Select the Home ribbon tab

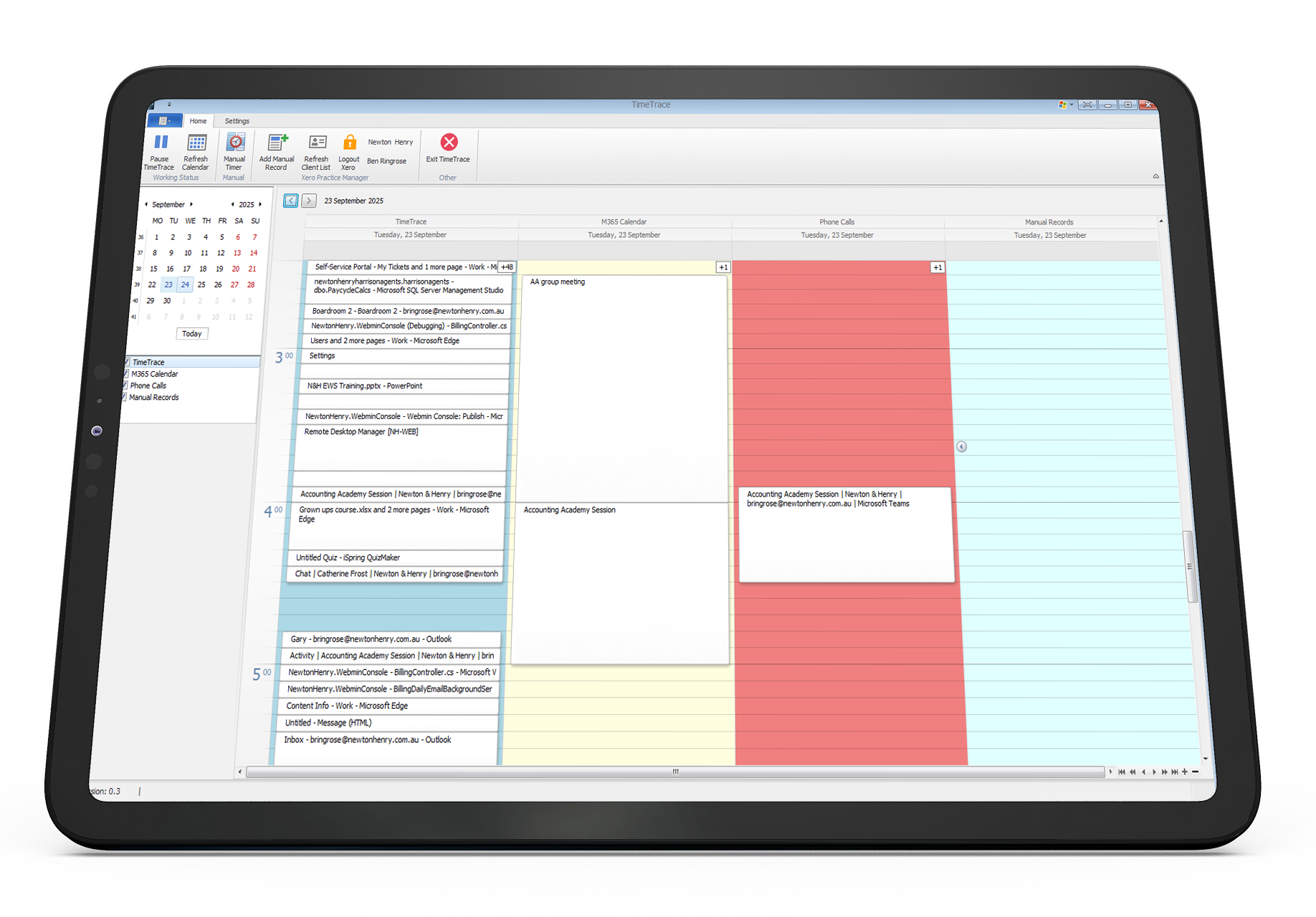pyautogui.click(x=198, y=121)
